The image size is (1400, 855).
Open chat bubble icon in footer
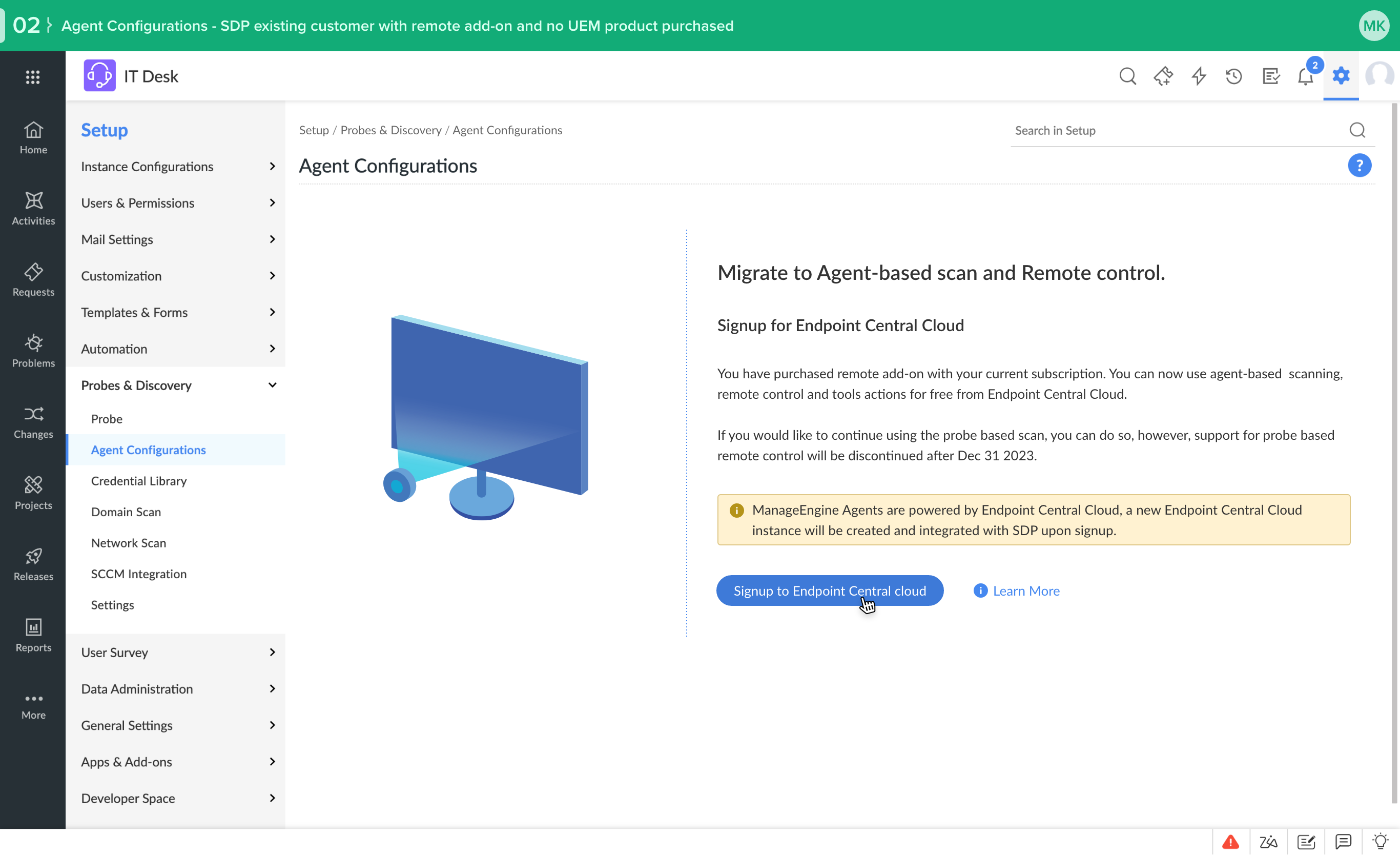point(1343,841)
